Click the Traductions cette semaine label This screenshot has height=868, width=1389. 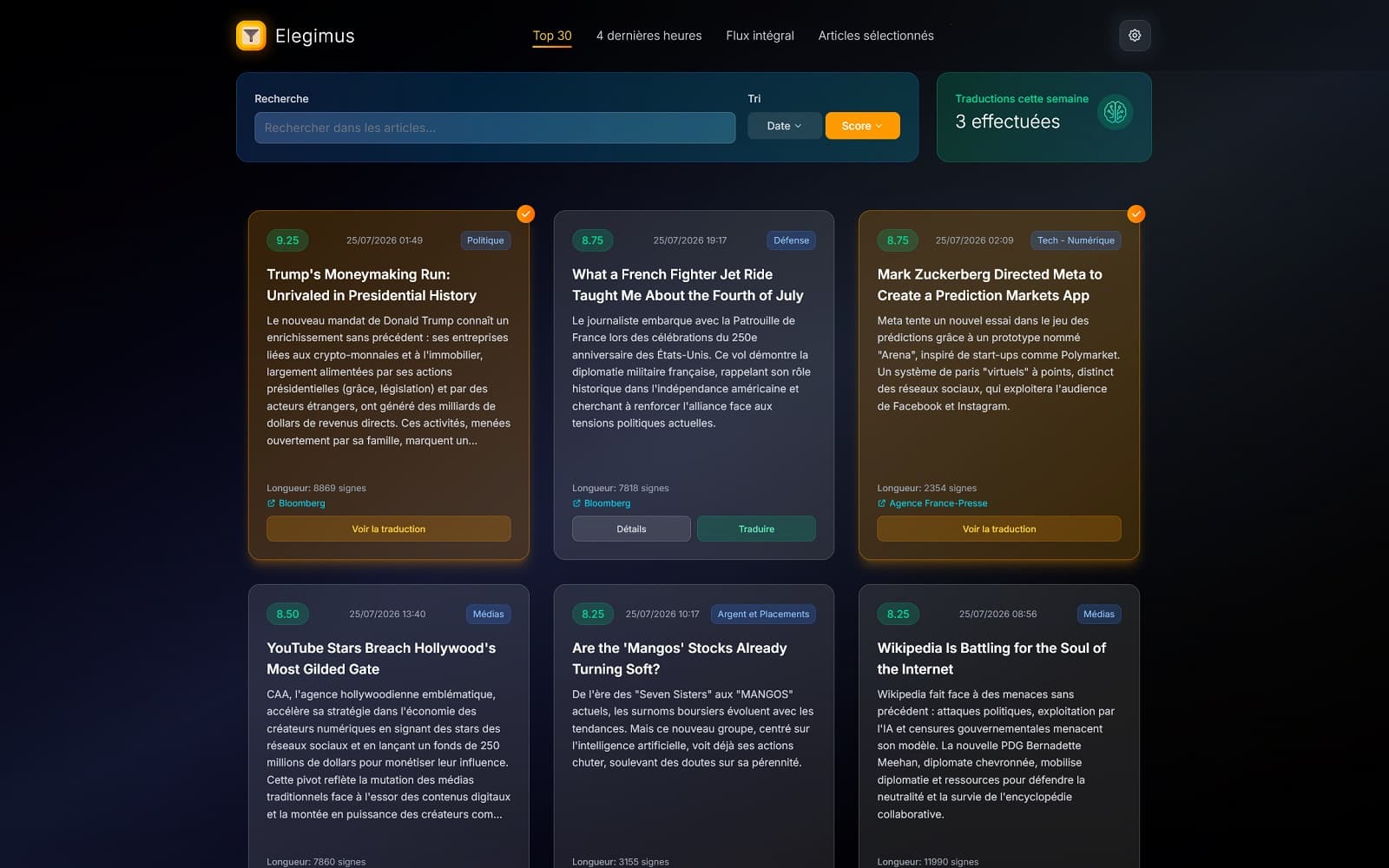(x=1022, y=99)
